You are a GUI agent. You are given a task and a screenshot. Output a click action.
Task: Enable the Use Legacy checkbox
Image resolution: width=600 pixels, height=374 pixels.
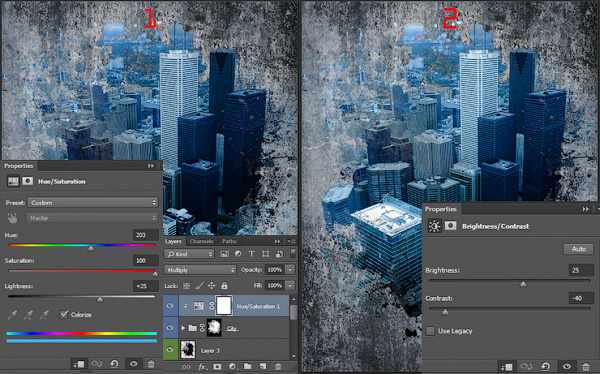(x=430, y=331)
